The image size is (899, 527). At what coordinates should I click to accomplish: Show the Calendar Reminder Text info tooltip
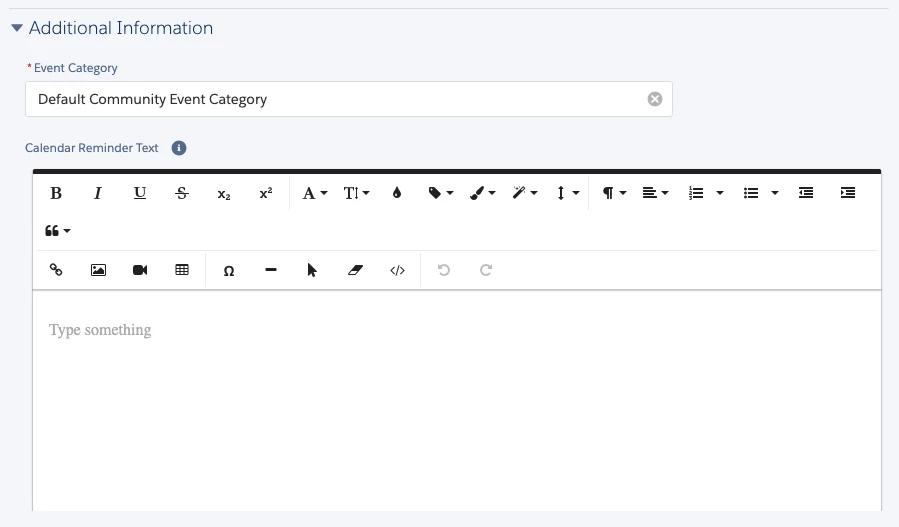179,148
